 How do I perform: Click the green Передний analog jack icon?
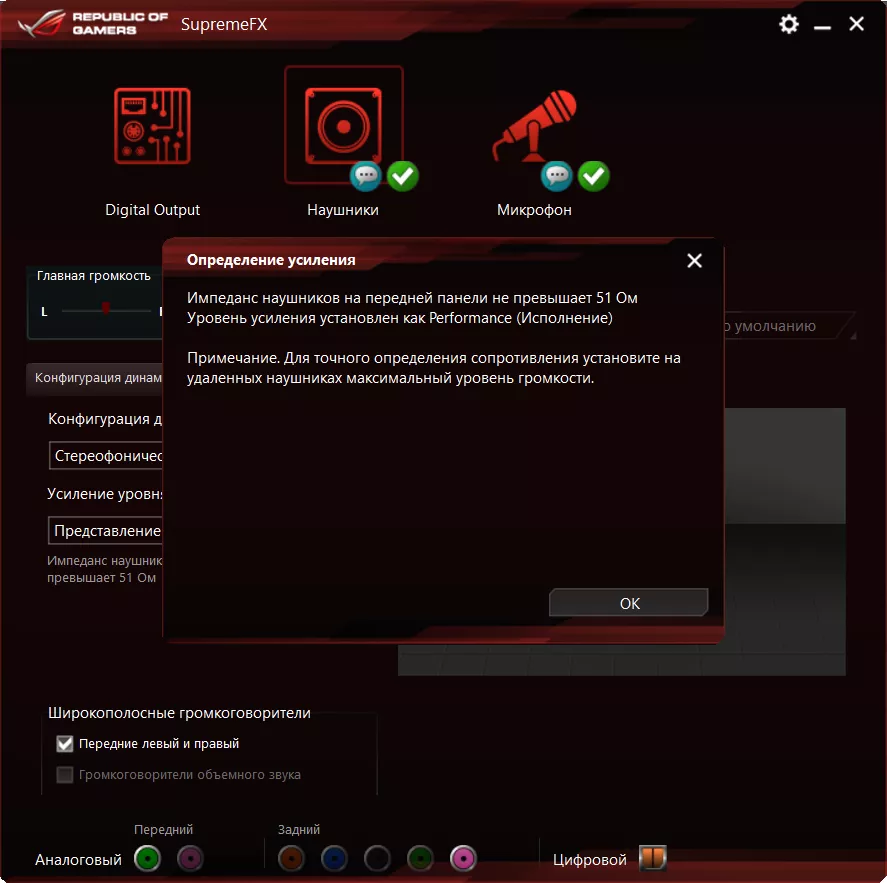click(x=148, y=858)
